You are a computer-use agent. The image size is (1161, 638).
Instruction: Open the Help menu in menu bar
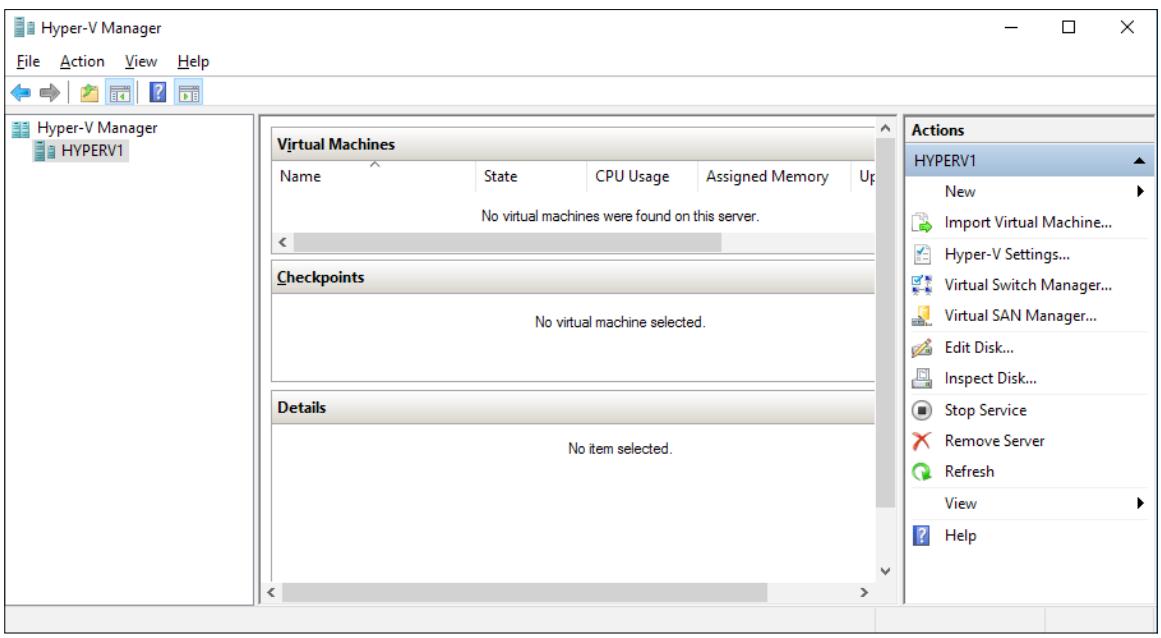(193, 61)
